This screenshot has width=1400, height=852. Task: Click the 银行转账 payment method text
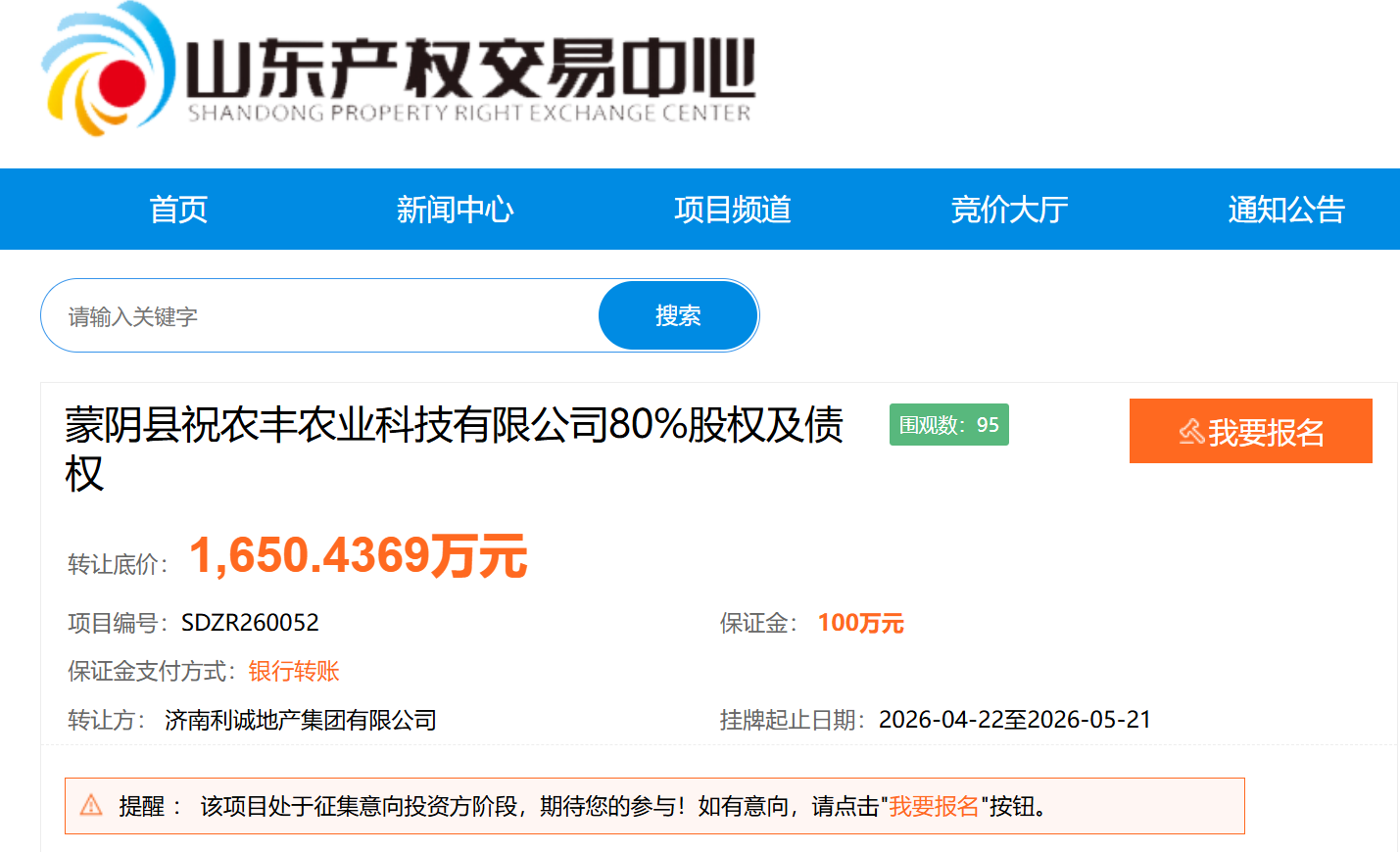pos(293,672)
